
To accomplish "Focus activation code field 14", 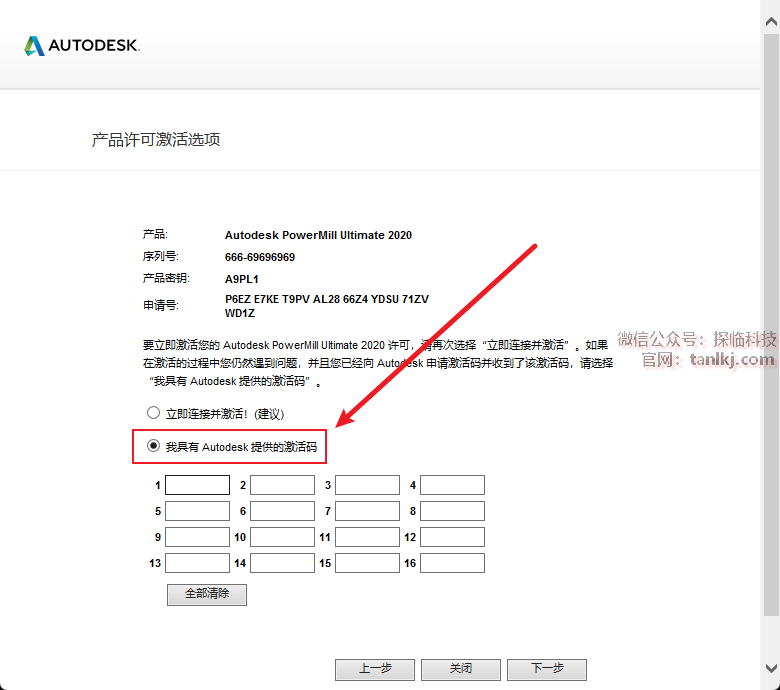I will 283,563.
